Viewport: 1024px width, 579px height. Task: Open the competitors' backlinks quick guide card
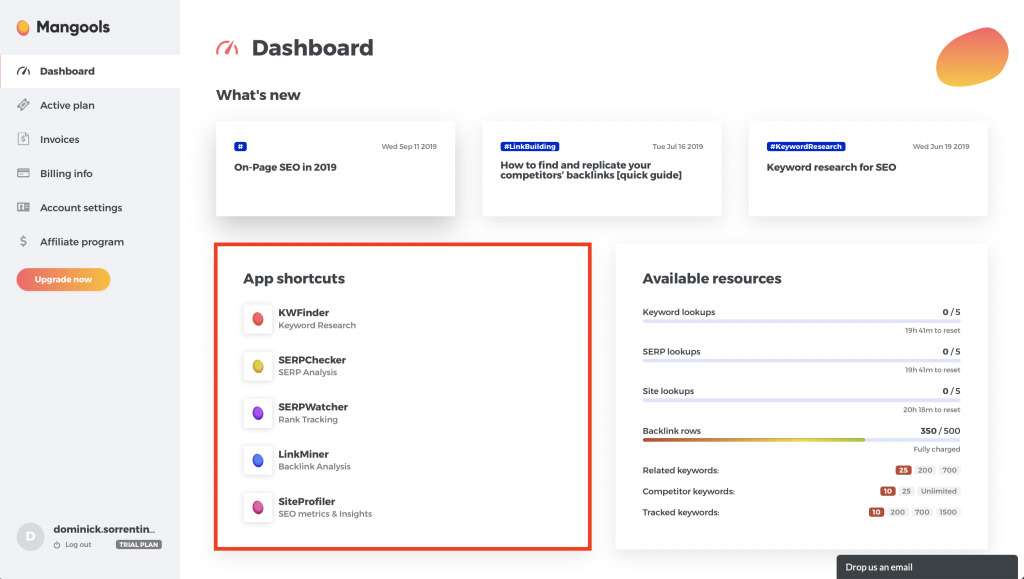(x=576, y=170)
